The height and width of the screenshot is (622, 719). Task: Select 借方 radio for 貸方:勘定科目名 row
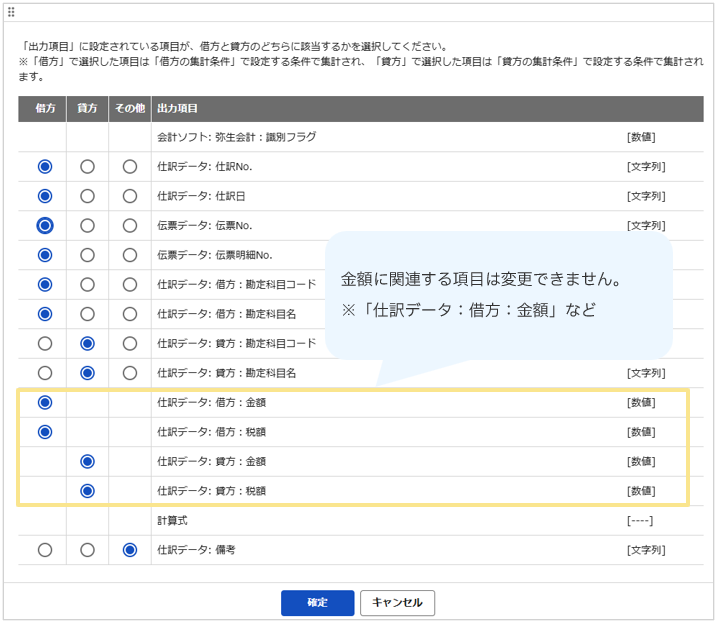tap(45, 373)
